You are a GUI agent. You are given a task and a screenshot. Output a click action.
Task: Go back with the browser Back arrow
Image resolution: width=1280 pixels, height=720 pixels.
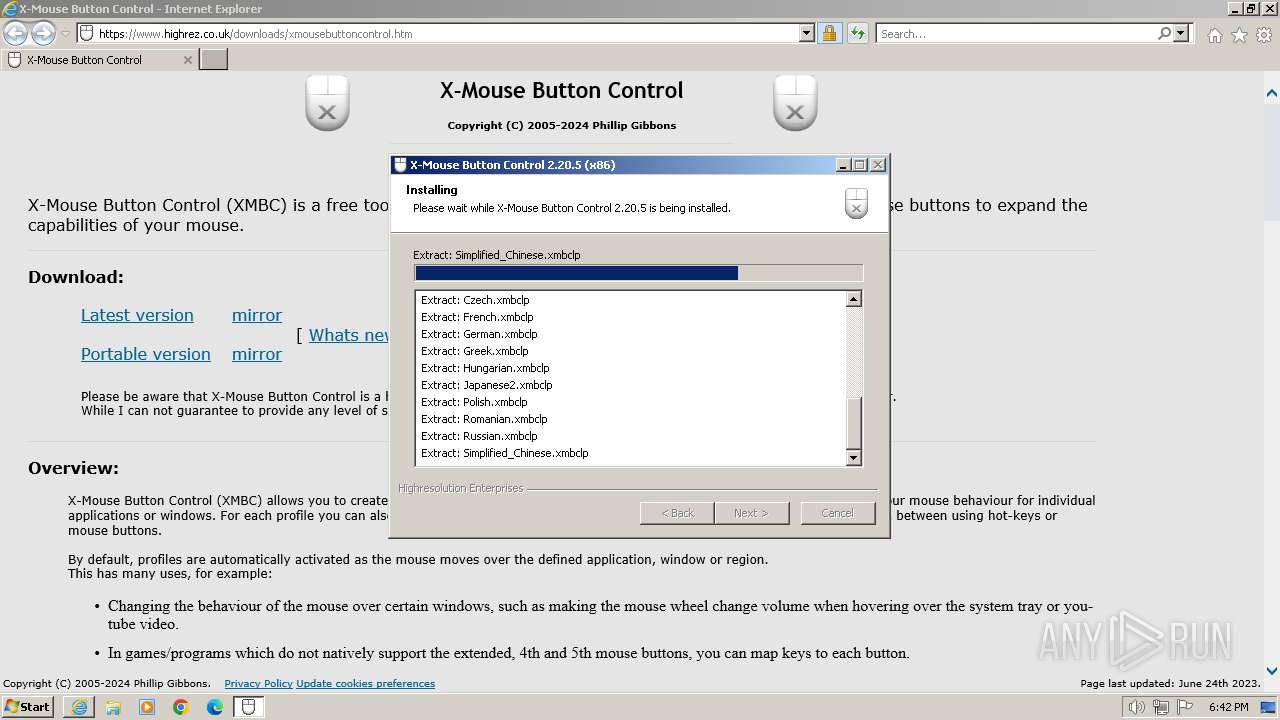tap(15, 33)
